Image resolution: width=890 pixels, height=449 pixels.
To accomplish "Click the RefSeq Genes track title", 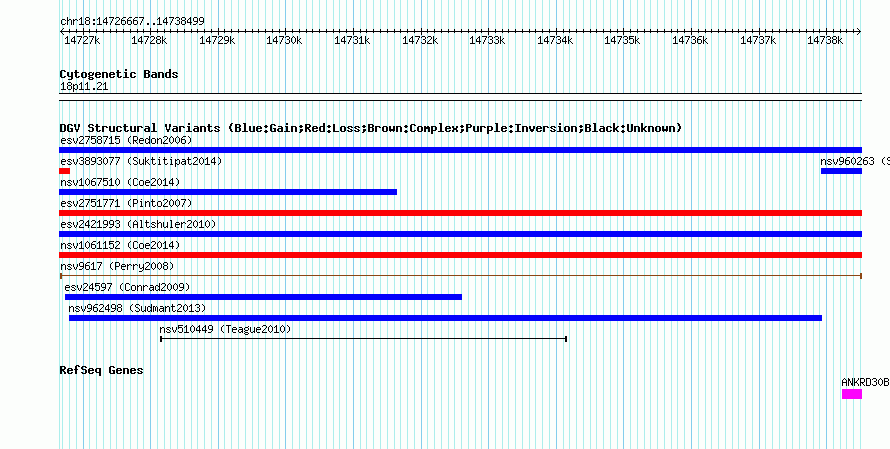I will (x=102, y=370).
